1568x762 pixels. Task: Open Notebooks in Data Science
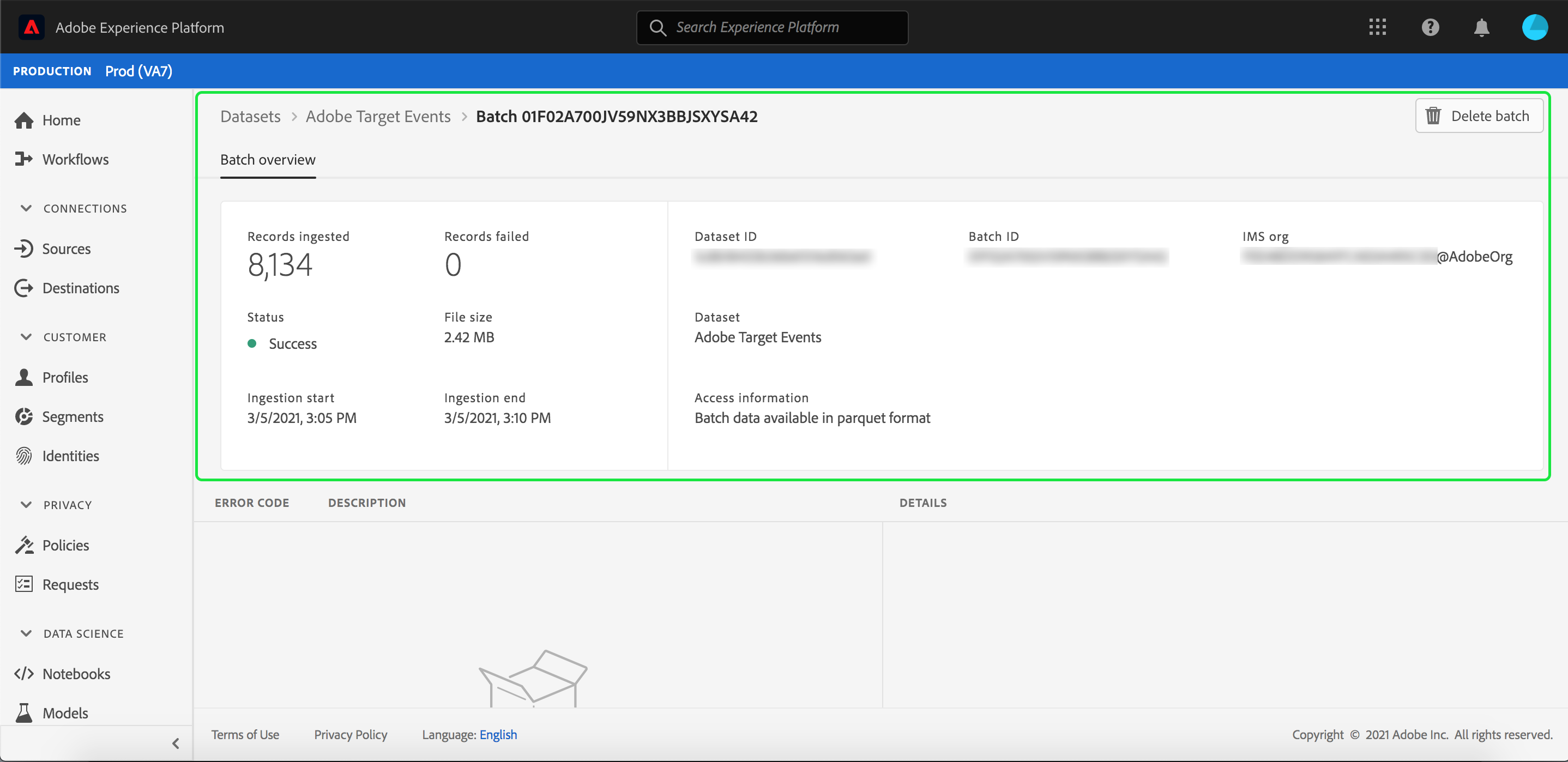pyautogui.click(x=76, y=674)
